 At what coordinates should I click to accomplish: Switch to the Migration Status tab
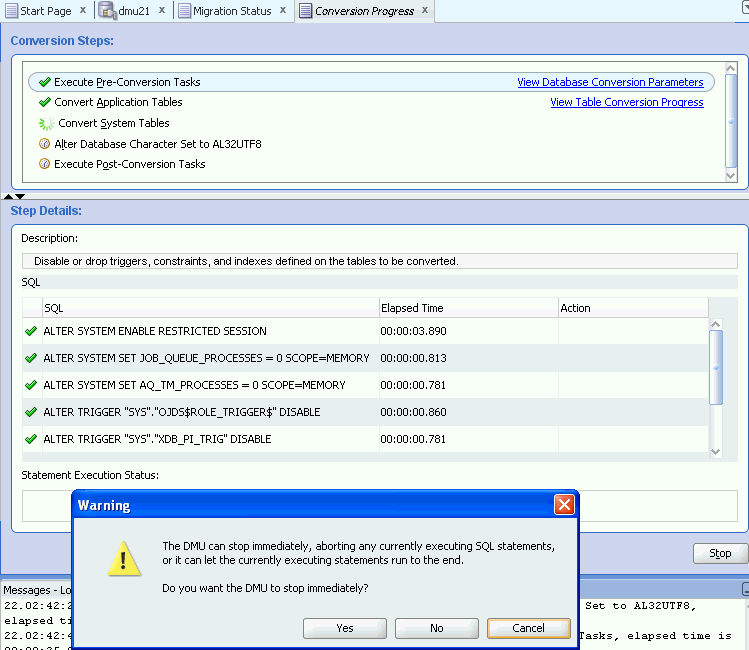[231, 11]
